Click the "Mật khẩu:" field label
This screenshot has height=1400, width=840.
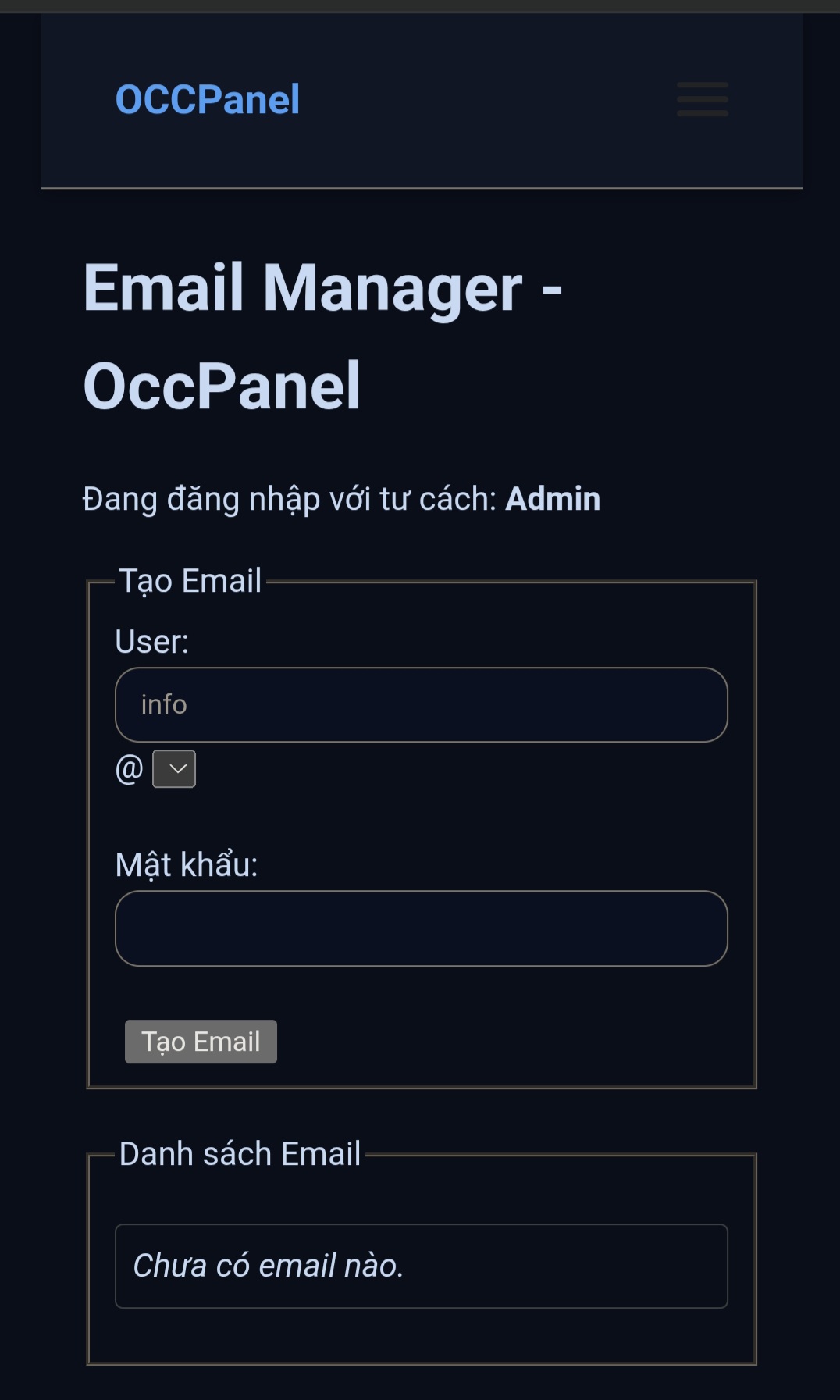coord(186,865)
